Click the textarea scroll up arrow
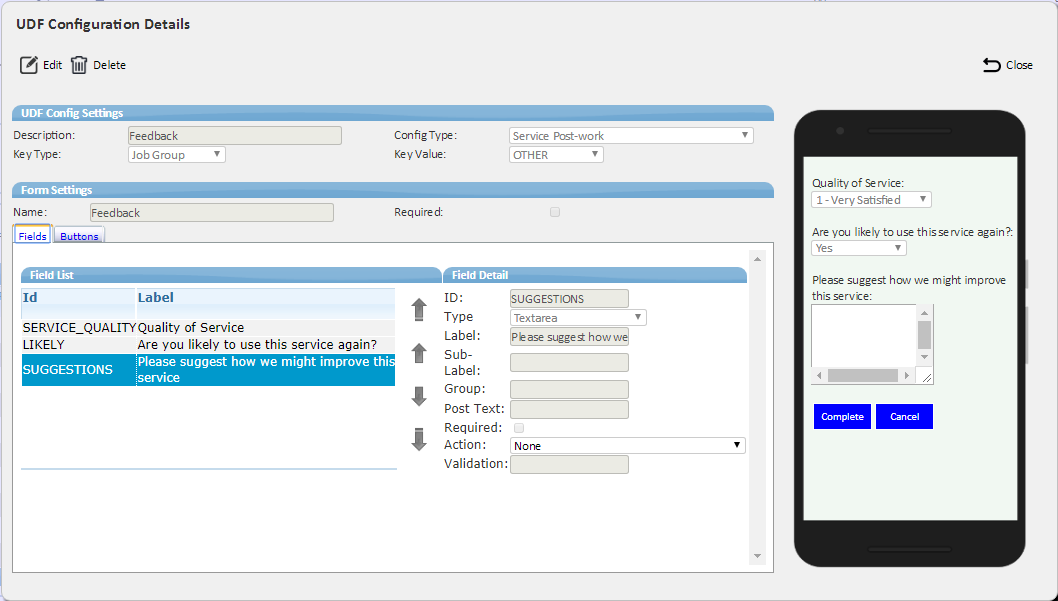The image size is (1058, 601). [x=924, y=312]
